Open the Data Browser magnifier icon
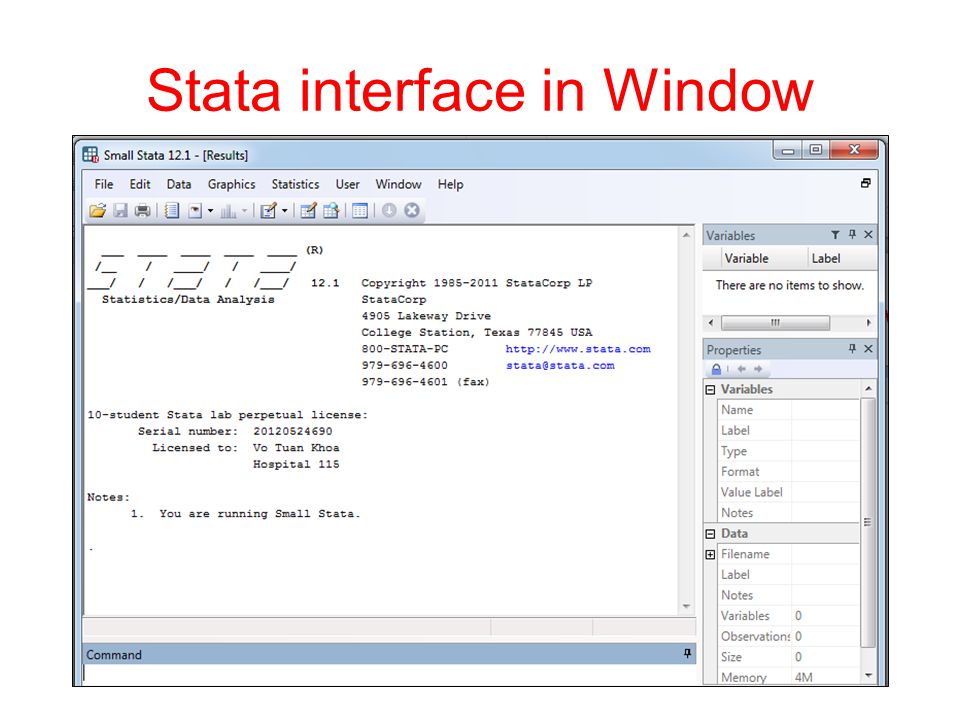 pos(331,211)
